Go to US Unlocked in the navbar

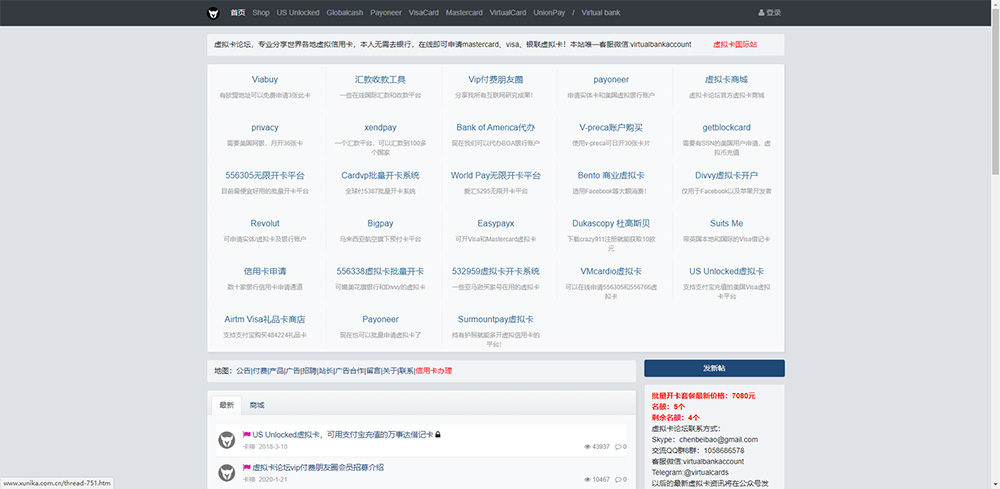tap(298, 13)
